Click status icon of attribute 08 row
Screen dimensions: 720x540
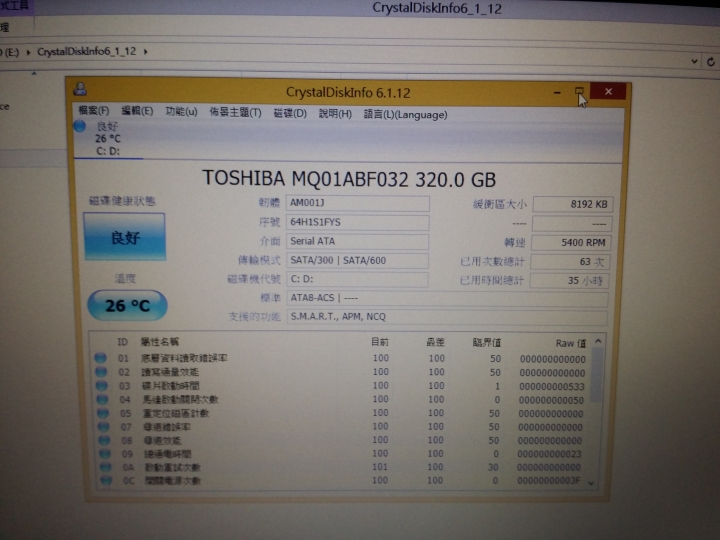pos(104,440)
